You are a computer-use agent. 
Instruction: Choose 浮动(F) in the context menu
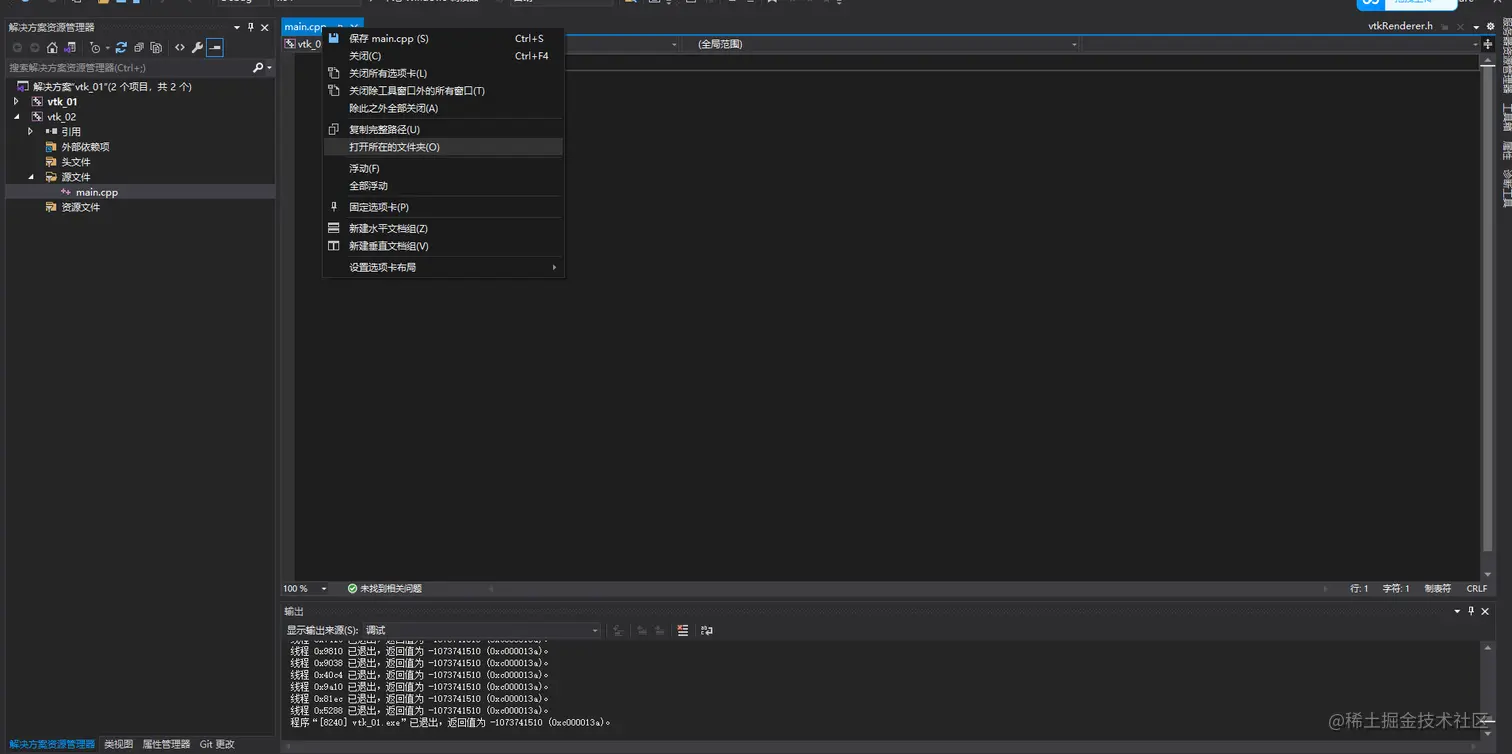point(443,168)
